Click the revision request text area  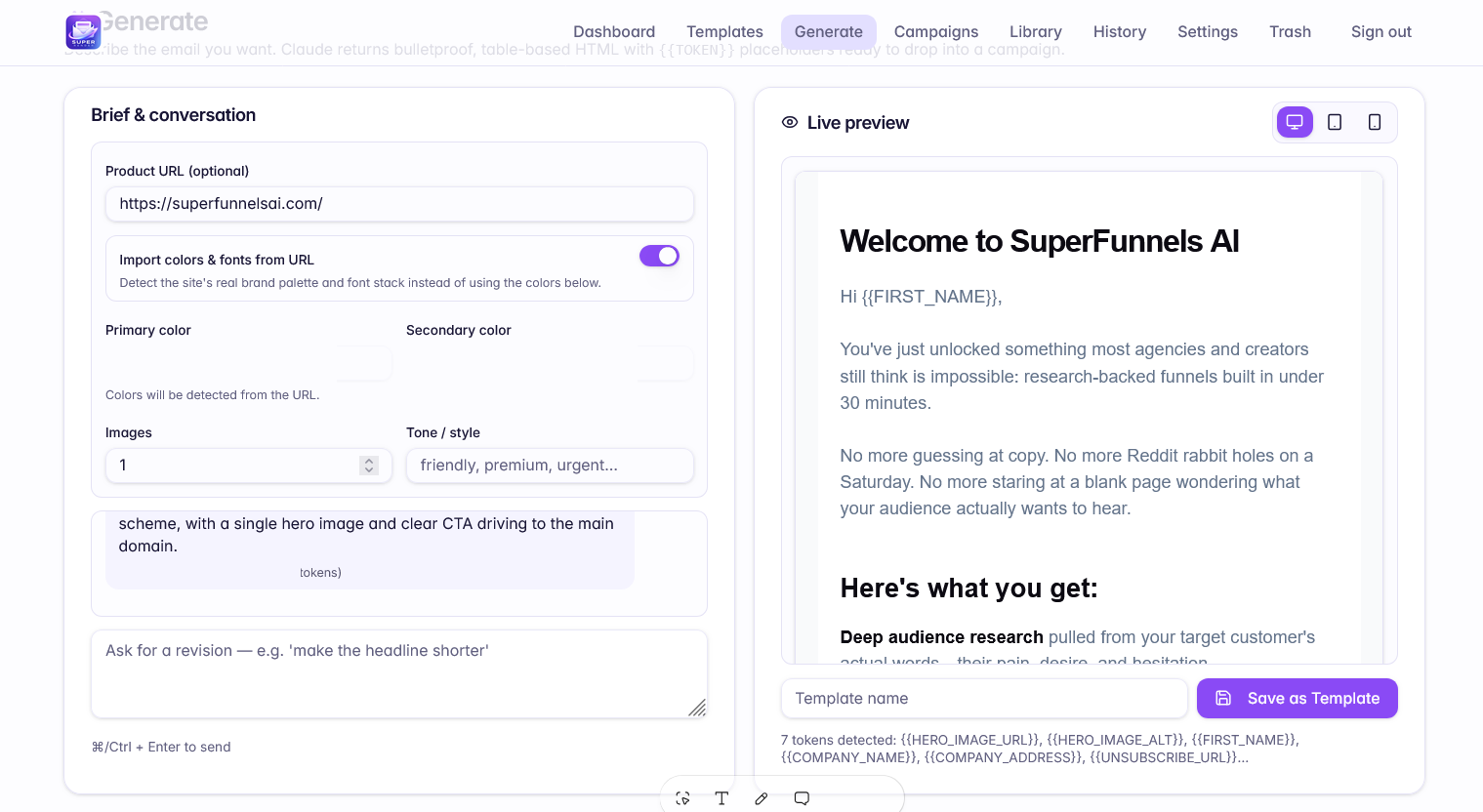click(399, 674)
